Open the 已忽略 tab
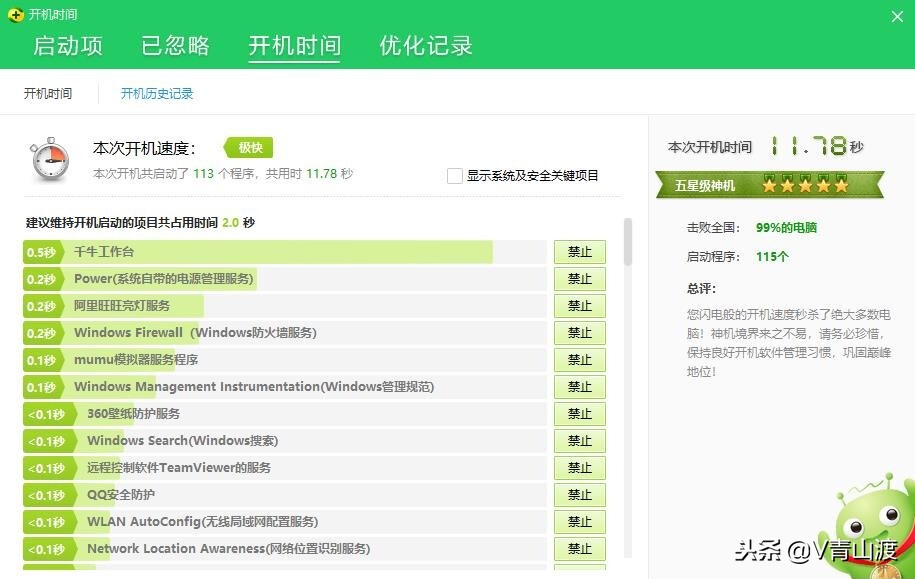 (x=175, y=46)
